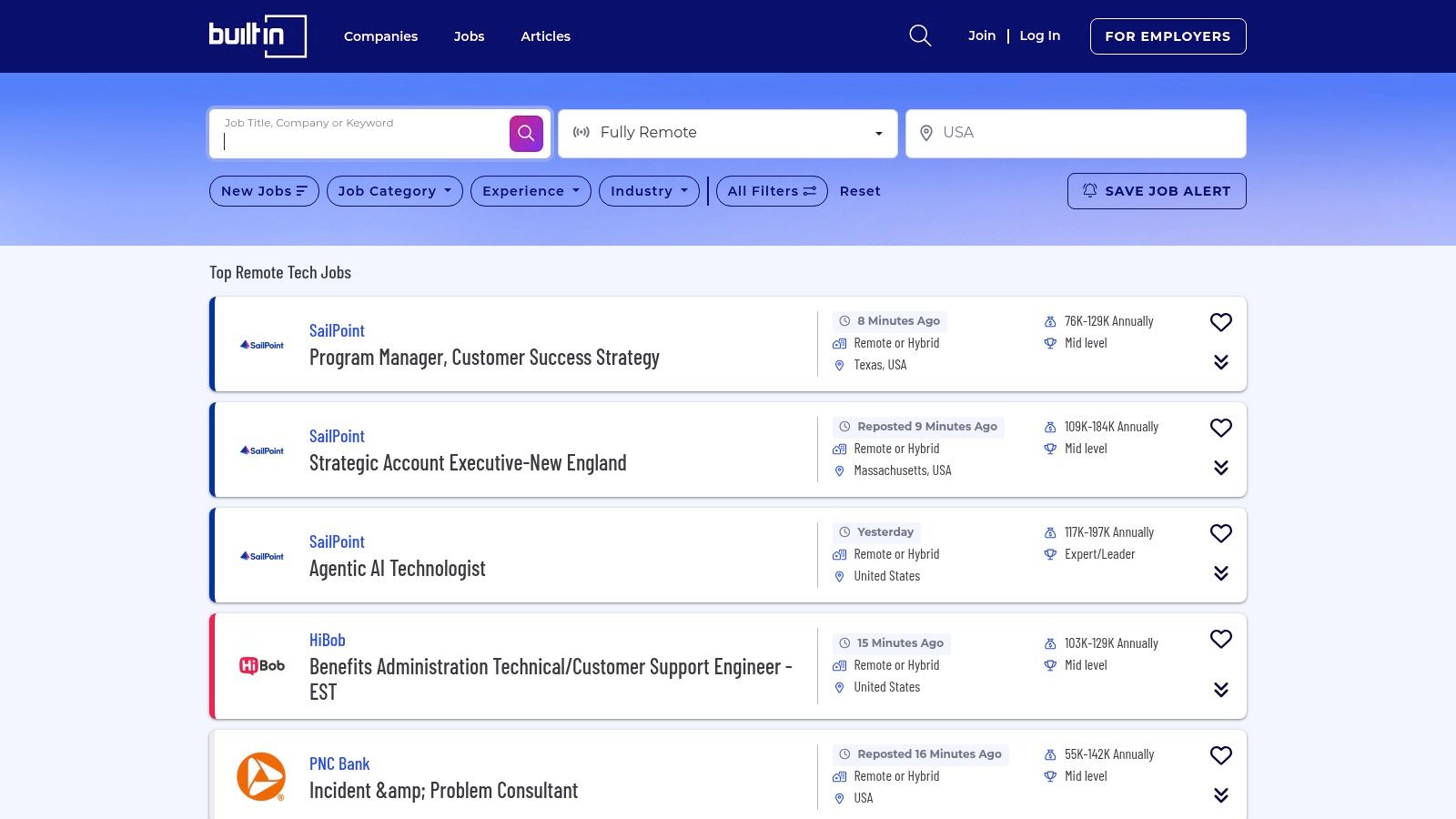Image resolution: width=1456 pixels, height=819 pixels.
Task: Open the Experience filter dropdown
Action: (531, 191)
